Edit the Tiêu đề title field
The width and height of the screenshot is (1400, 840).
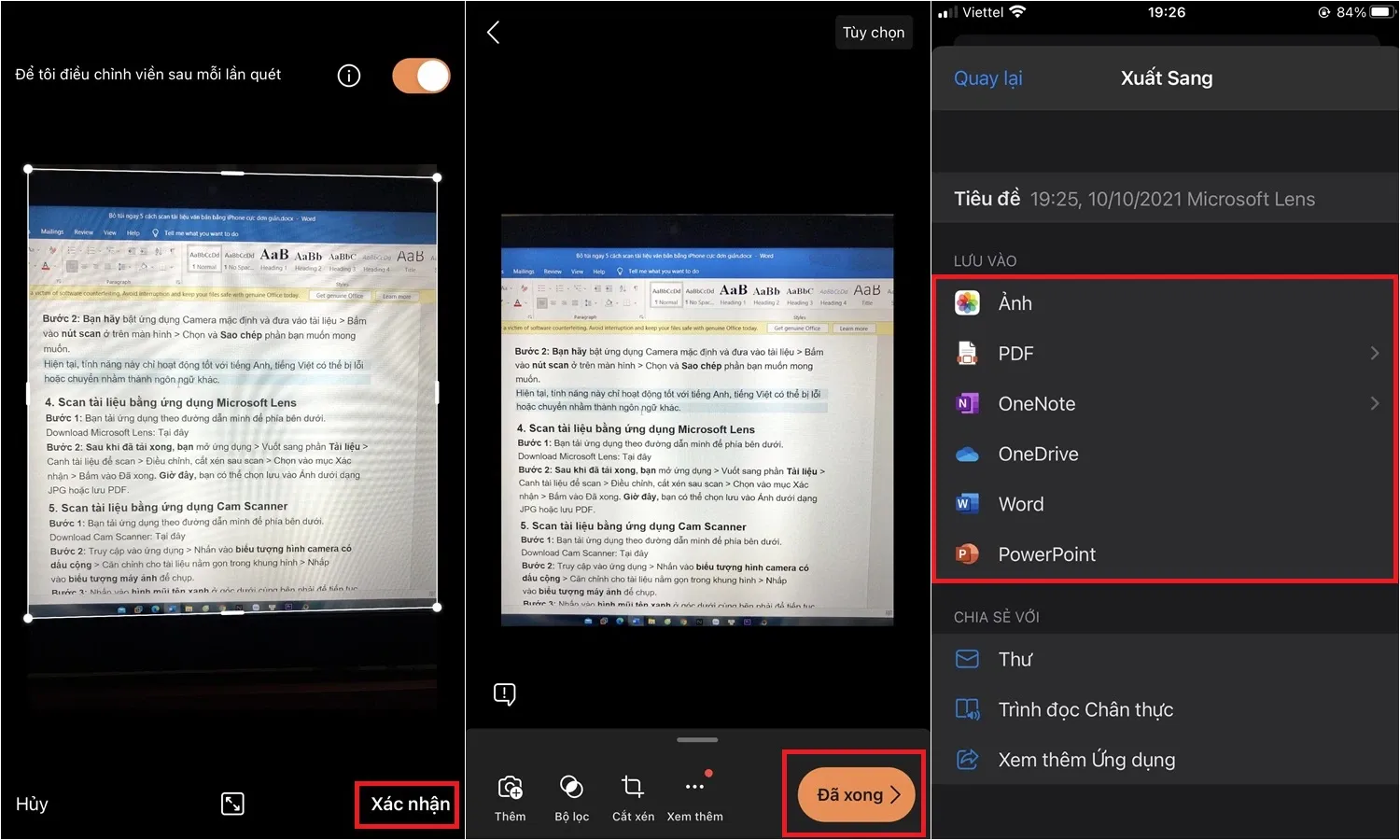pos(1165,199)
